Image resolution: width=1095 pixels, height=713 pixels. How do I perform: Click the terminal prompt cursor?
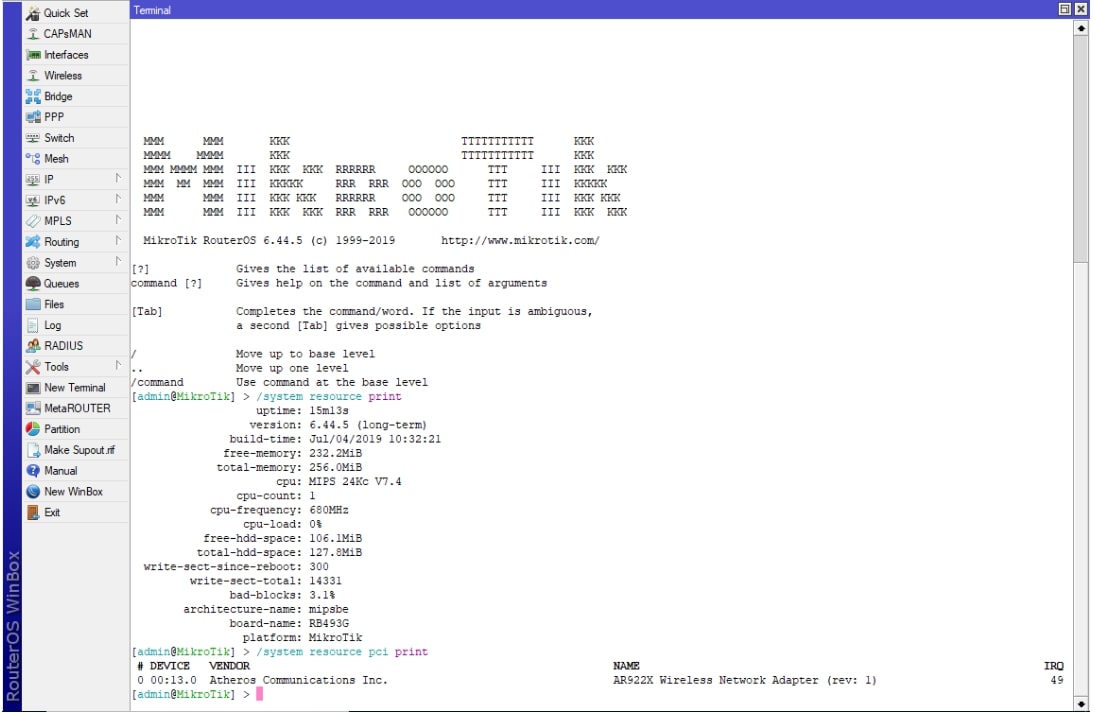[x=259, y=694]
